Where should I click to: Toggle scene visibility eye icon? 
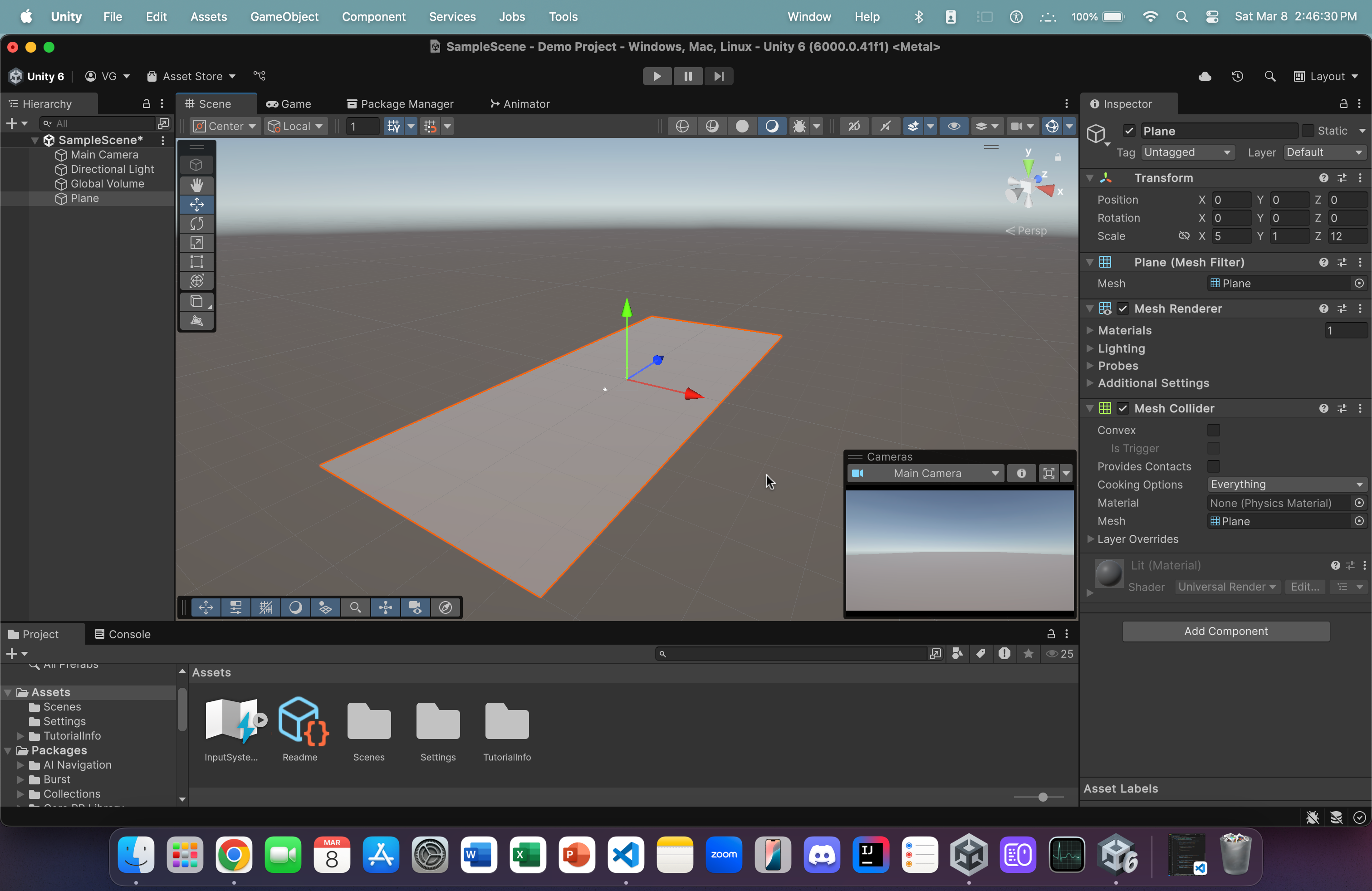(x=954, y=126)
